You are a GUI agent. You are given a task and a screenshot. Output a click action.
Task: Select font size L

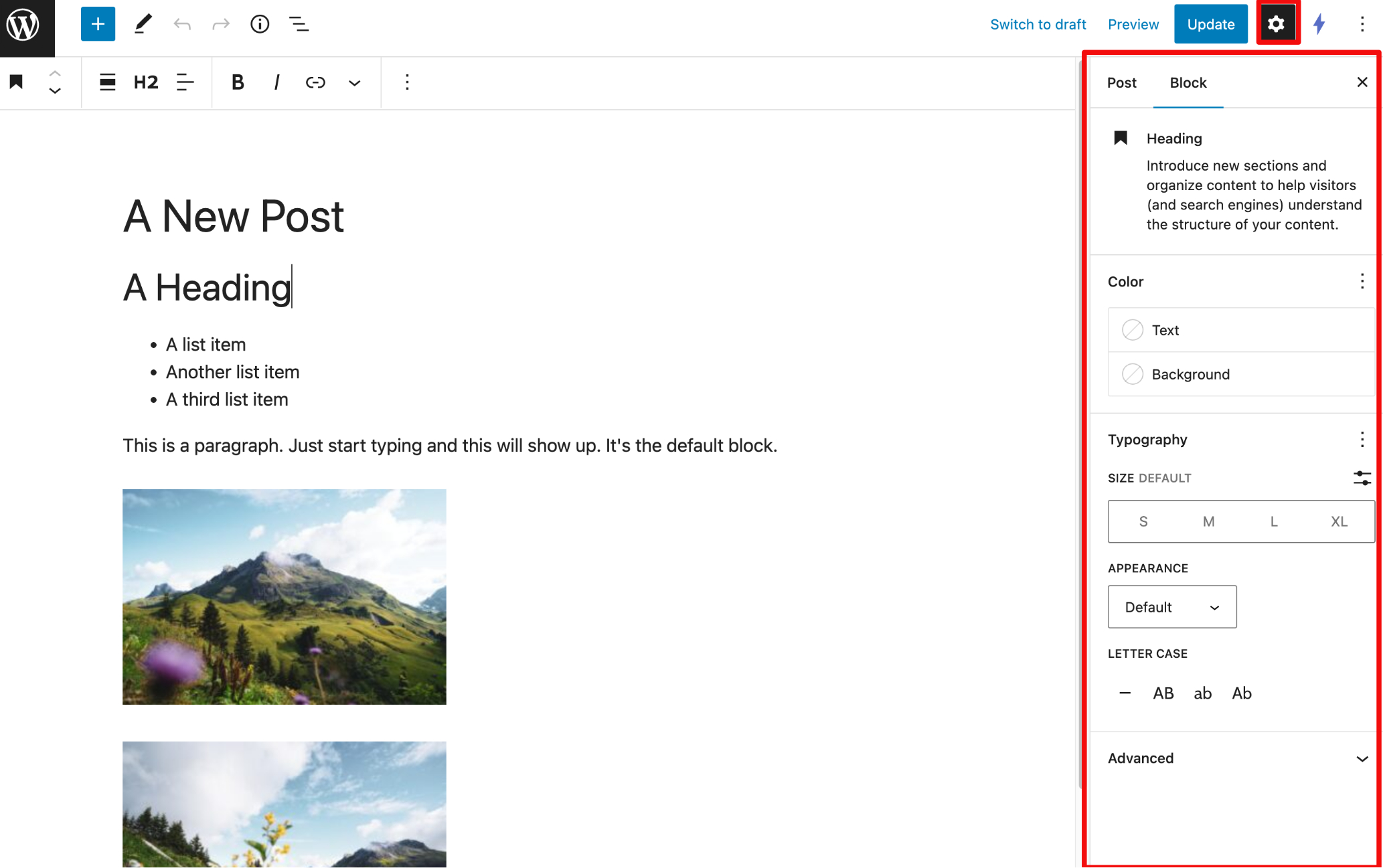click(1274, 521)
